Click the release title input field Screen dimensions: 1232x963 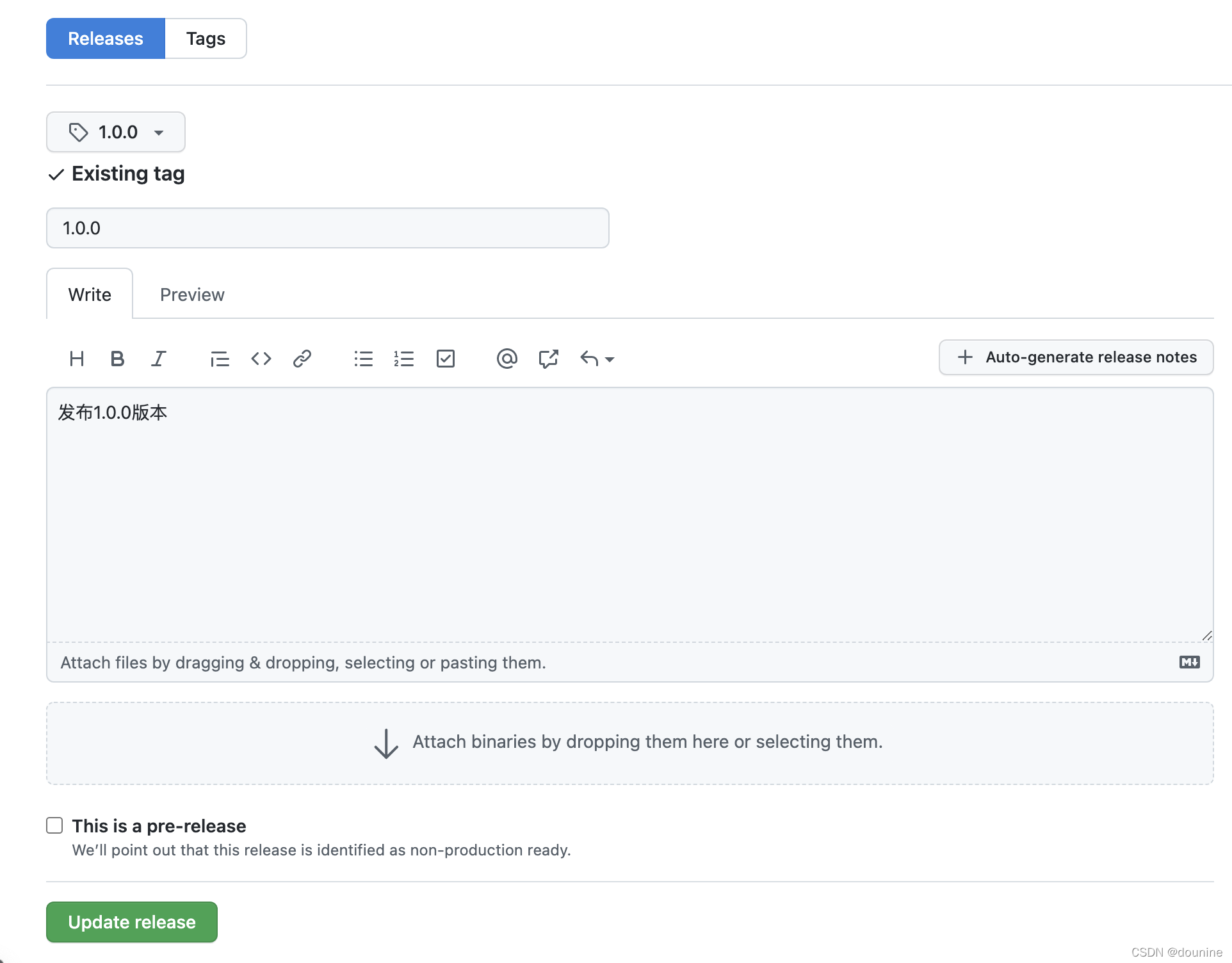(x=327, y=228)
